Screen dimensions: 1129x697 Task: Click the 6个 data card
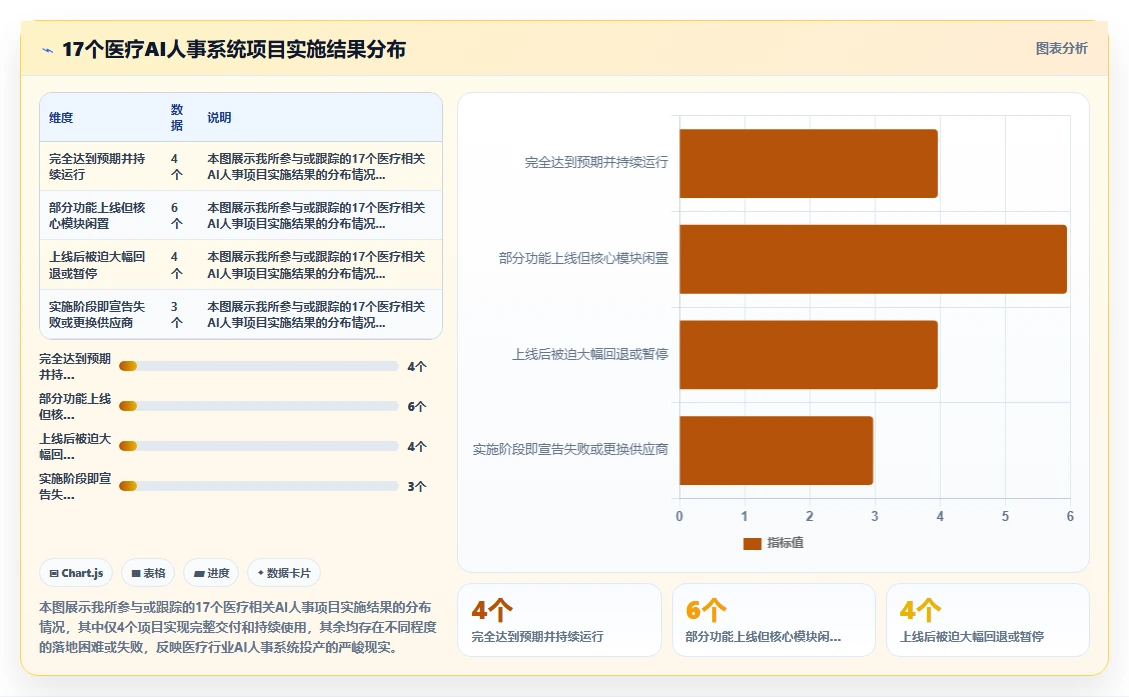click(x=773, y=620)
